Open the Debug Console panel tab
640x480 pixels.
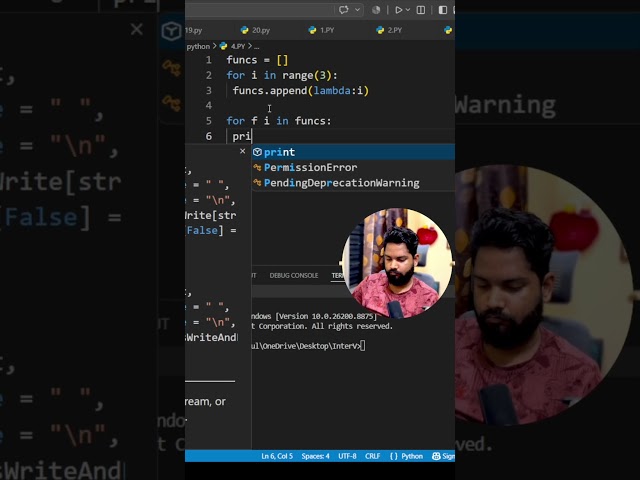click(x=294, y=276)
